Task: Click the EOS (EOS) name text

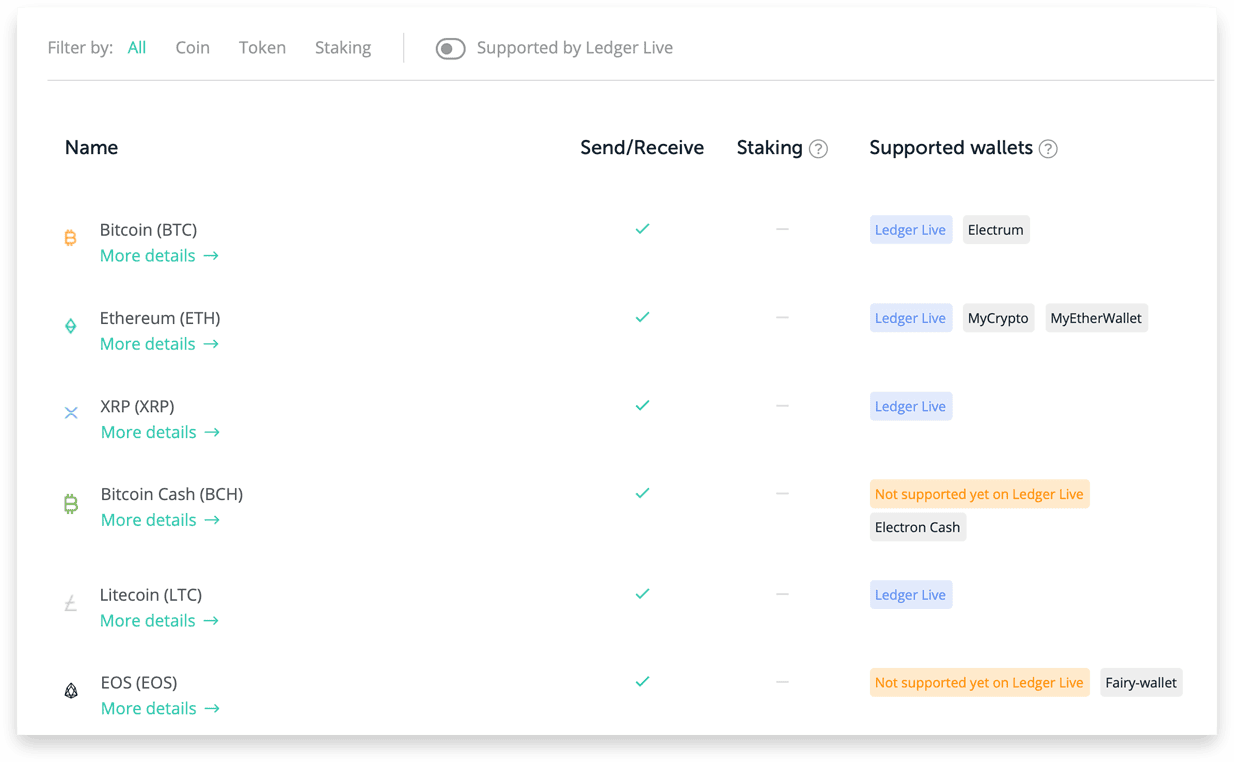Action: click(x=139, y=683)
